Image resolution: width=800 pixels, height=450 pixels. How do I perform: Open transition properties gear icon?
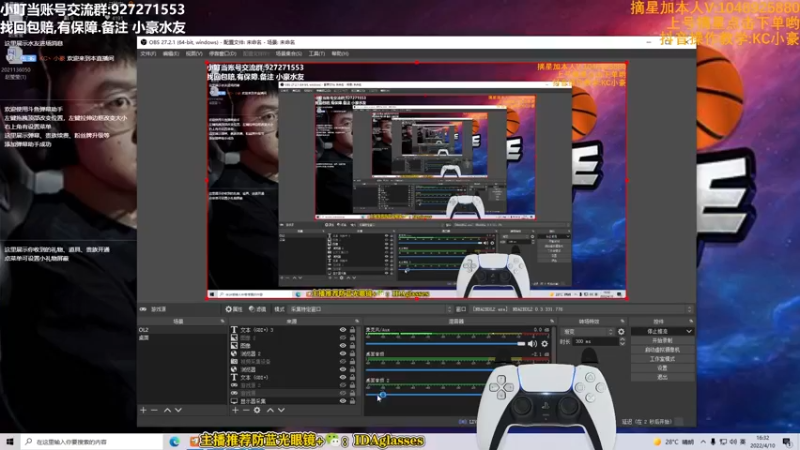pyautogui.click(x=621, y=332)
